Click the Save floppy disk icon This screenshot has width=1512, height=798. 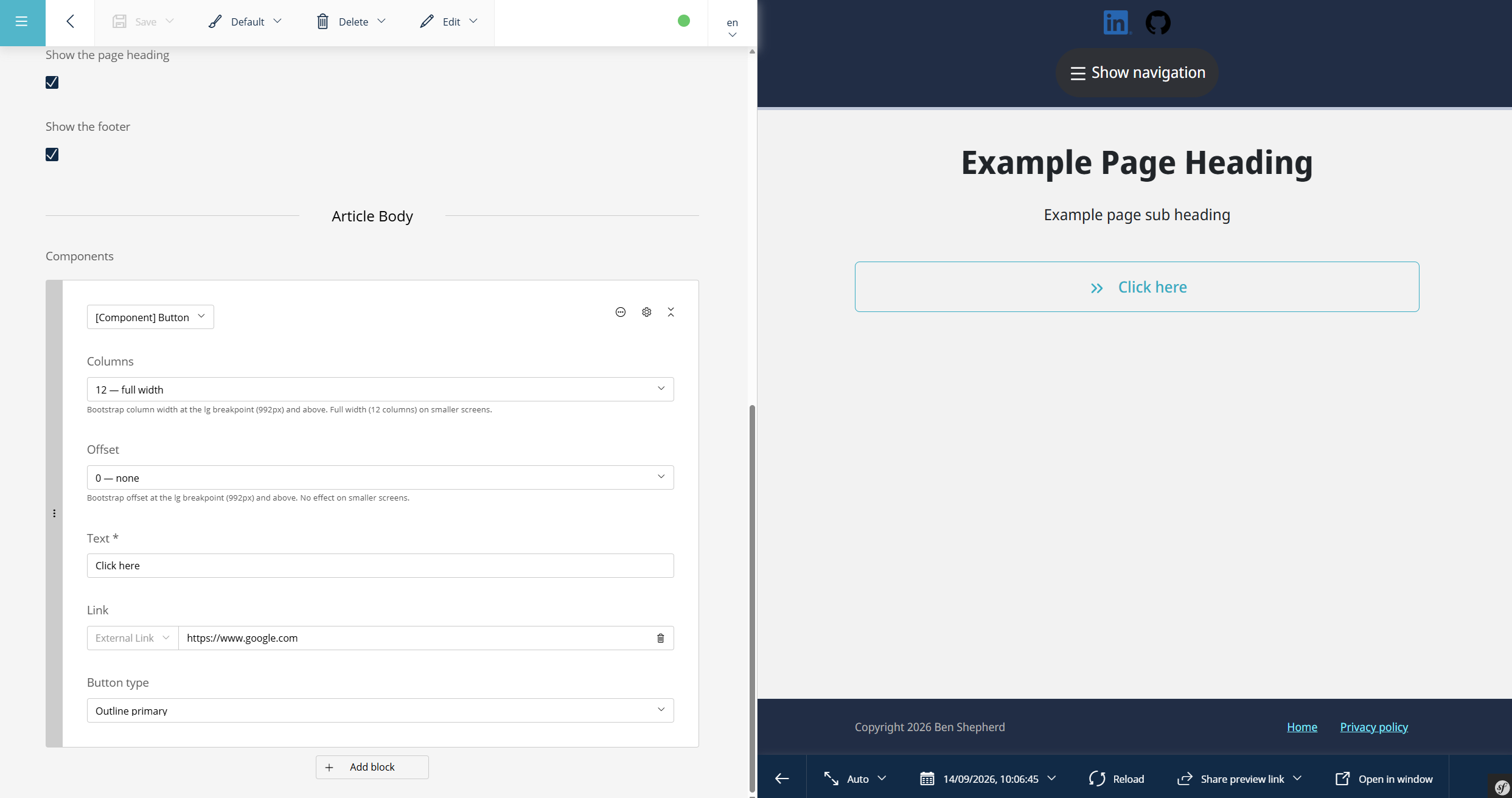pos(119,22)
